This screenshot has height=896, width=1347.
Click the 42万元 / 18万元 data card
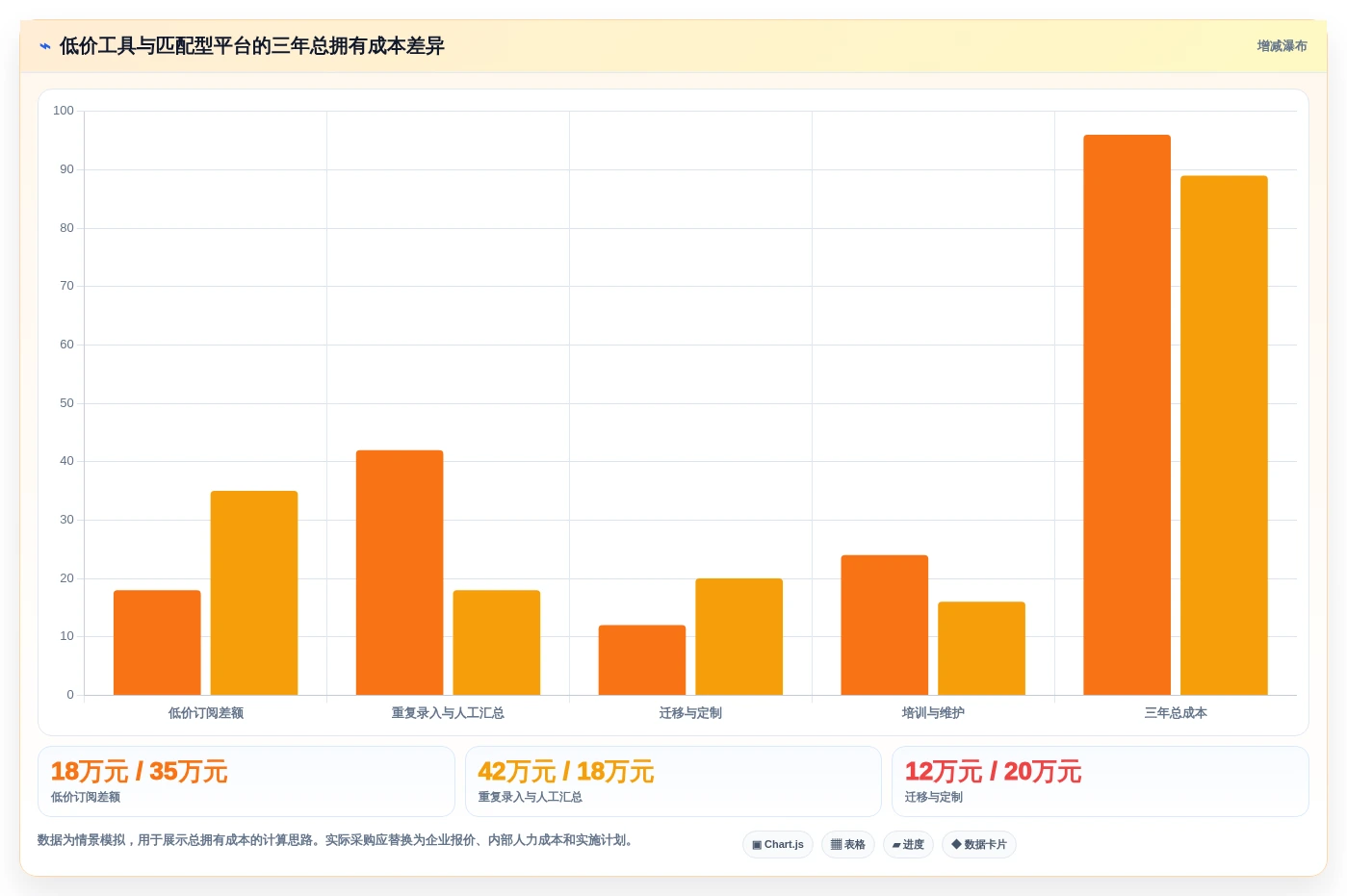coord(673,781)
